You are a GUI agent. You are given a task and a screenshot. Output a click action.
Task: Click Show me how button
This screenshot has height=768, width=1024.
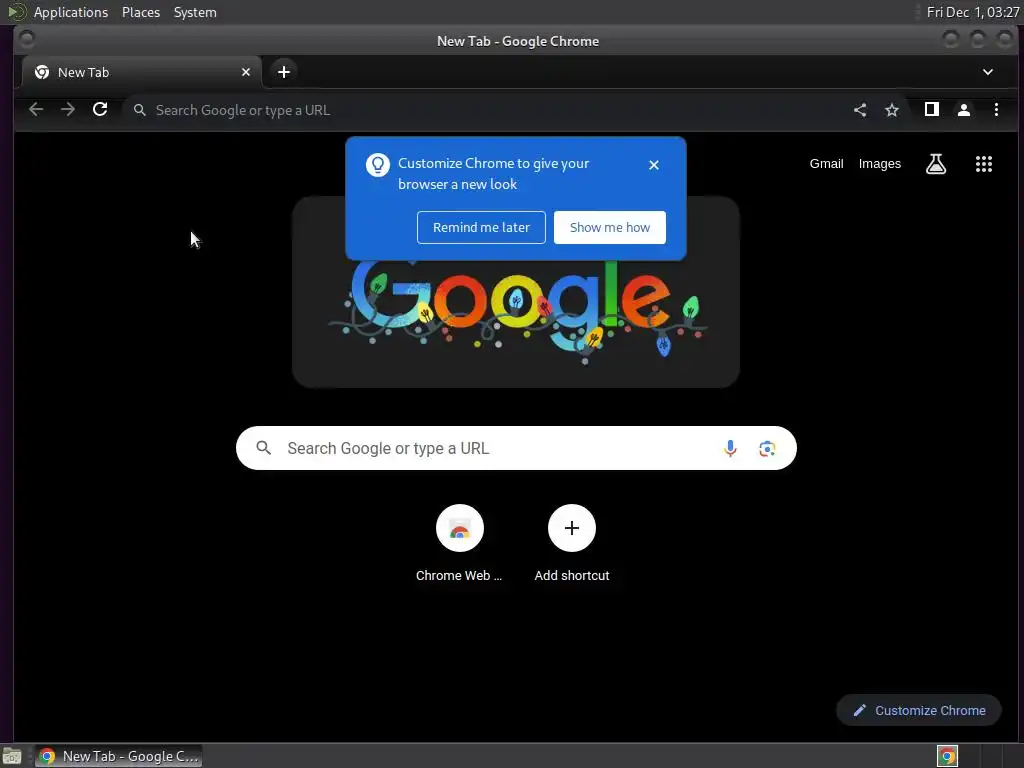609,227
